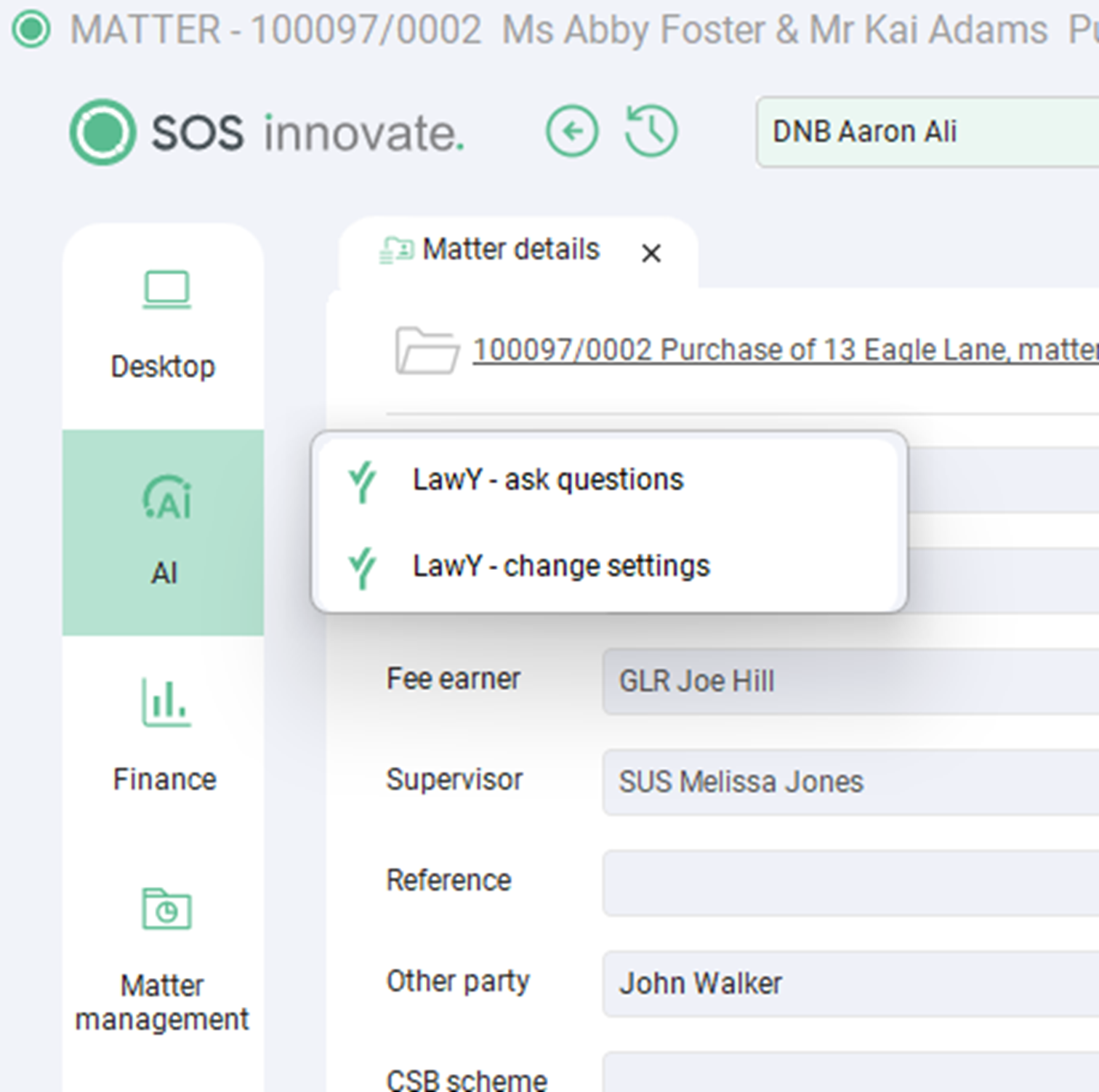
Task: Open the Matter management sidebar section
Action: click(x=164, y=960)
